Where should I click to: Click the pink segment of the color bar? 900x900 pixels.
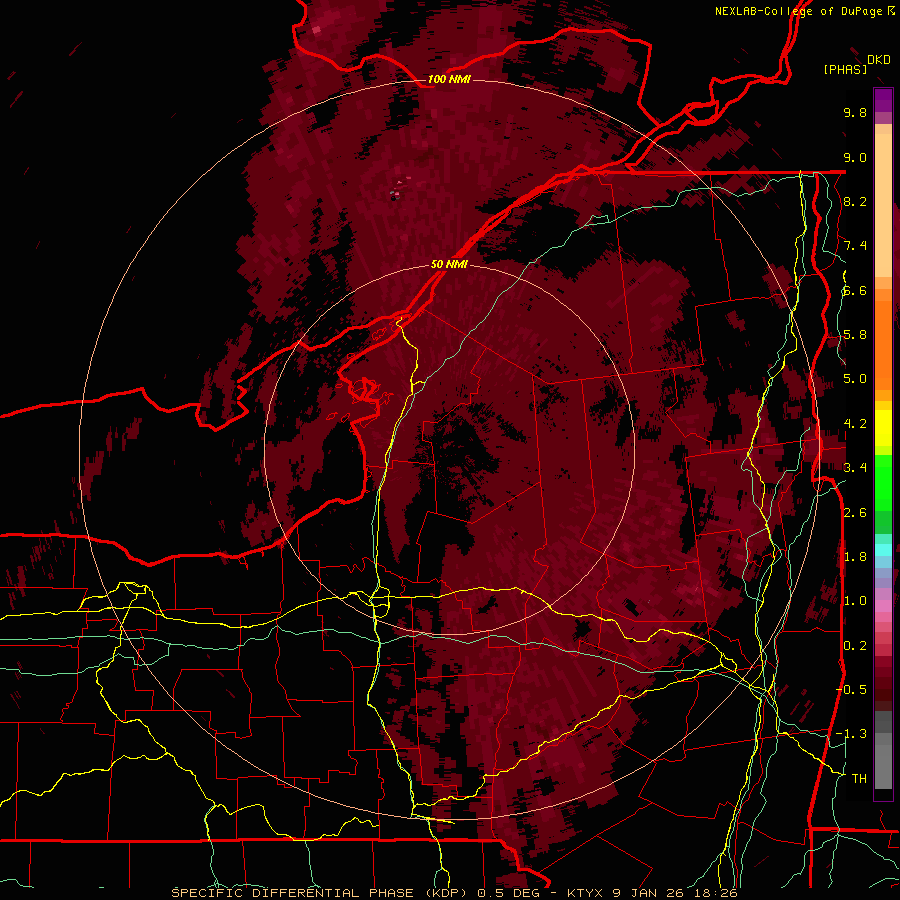tap(883, 605)
